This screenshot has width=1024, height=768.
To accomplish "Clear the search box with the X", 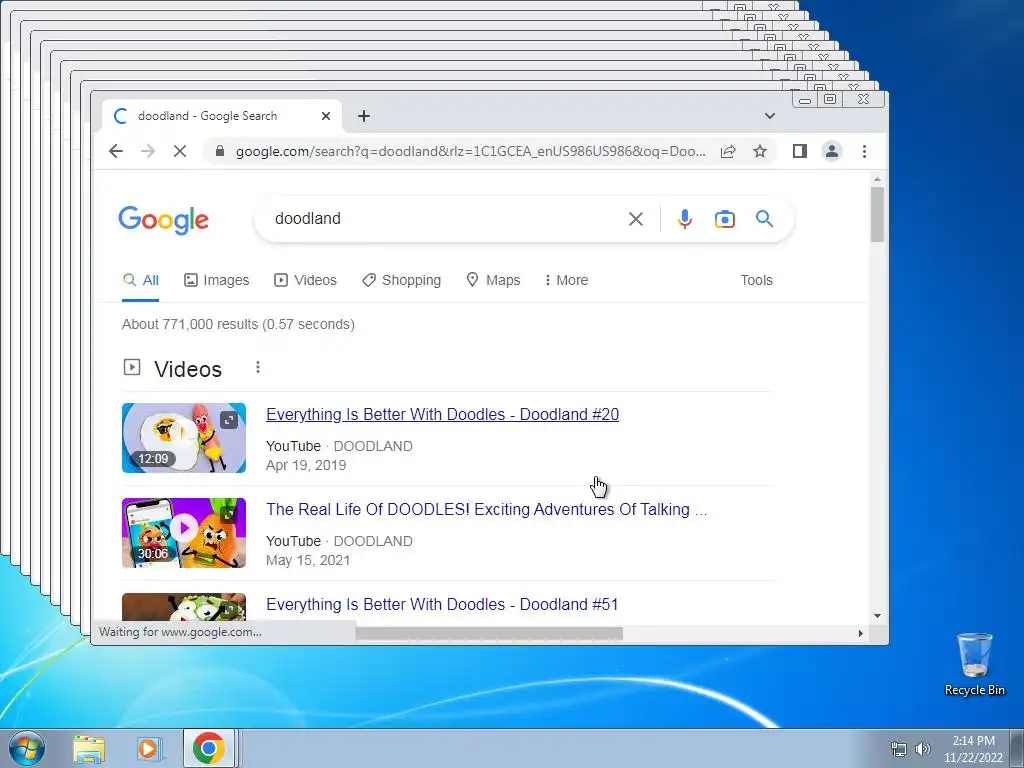I will coord(635,219).
